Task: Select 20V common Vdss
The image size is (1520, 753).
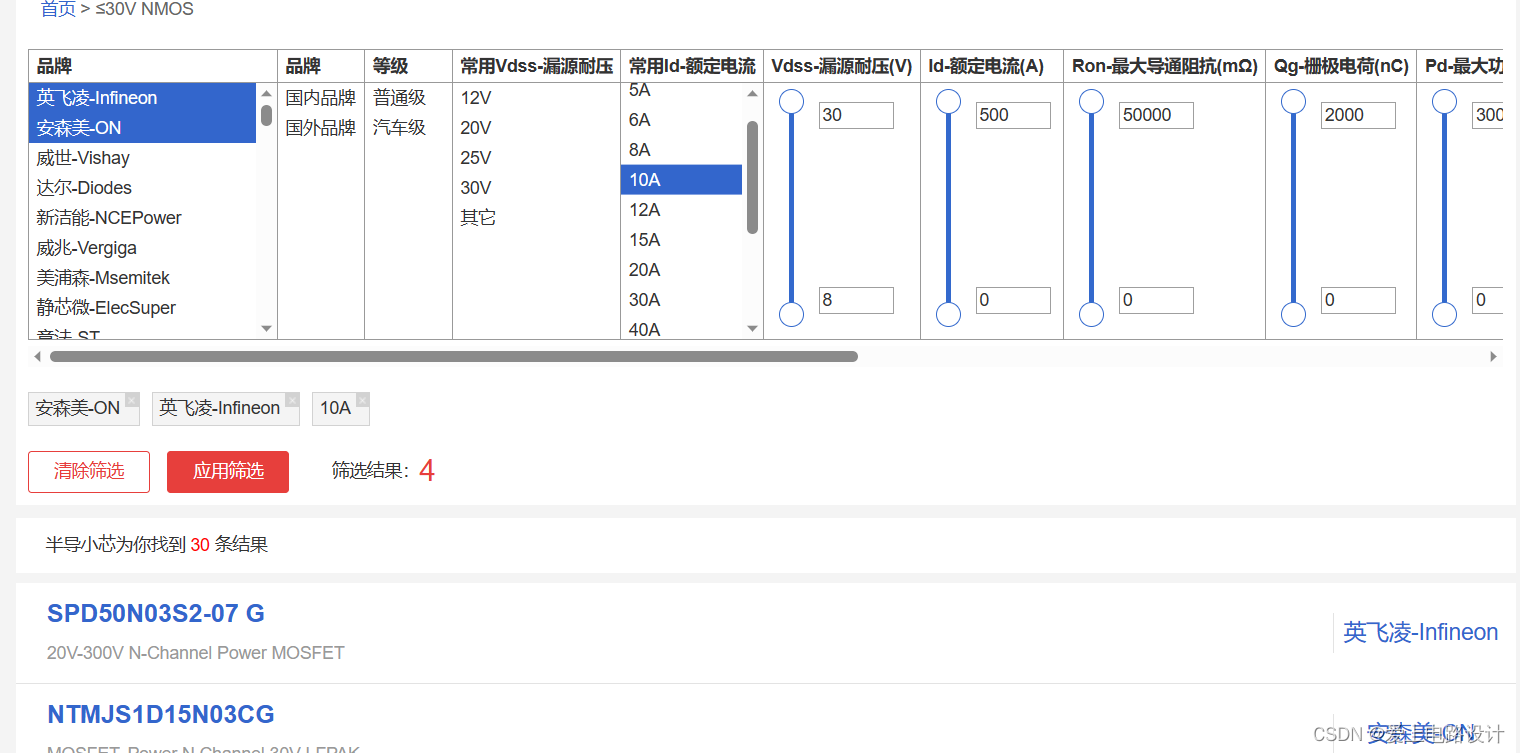Action: [x=536, y=128]
